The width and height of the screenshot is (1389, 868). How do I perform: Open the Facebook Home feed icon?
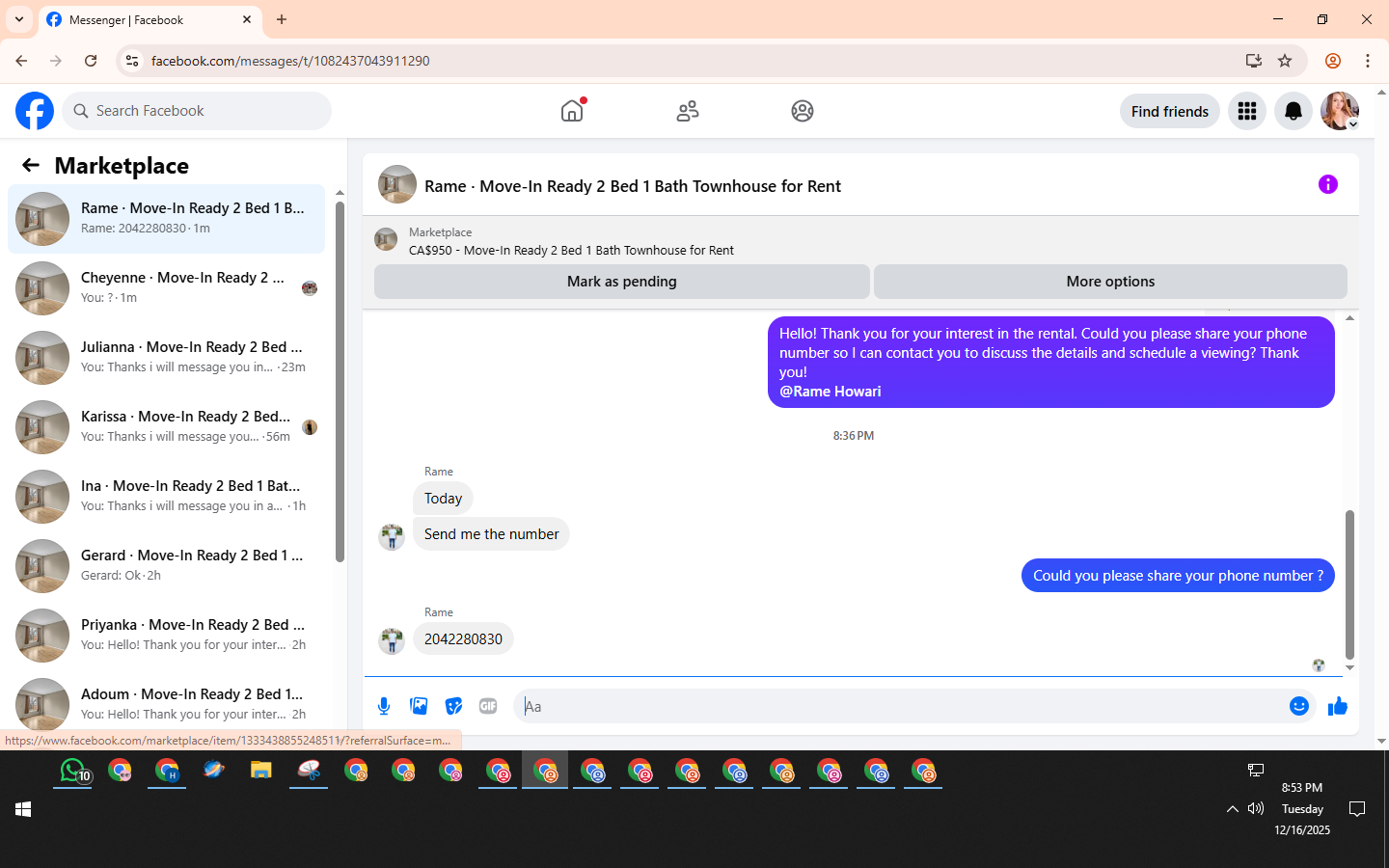(x=572, y=111)
